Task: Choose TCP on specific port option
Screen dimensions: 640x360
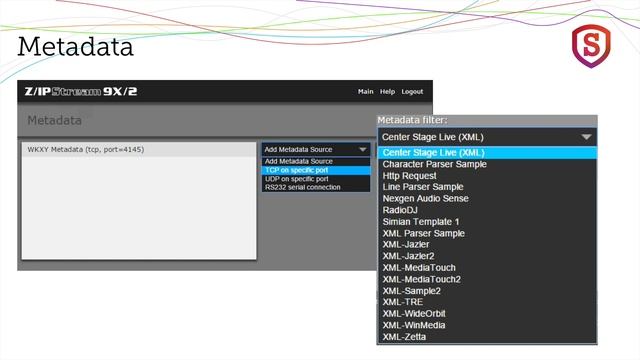Action: pyautogui.click(x=316, y=170)
